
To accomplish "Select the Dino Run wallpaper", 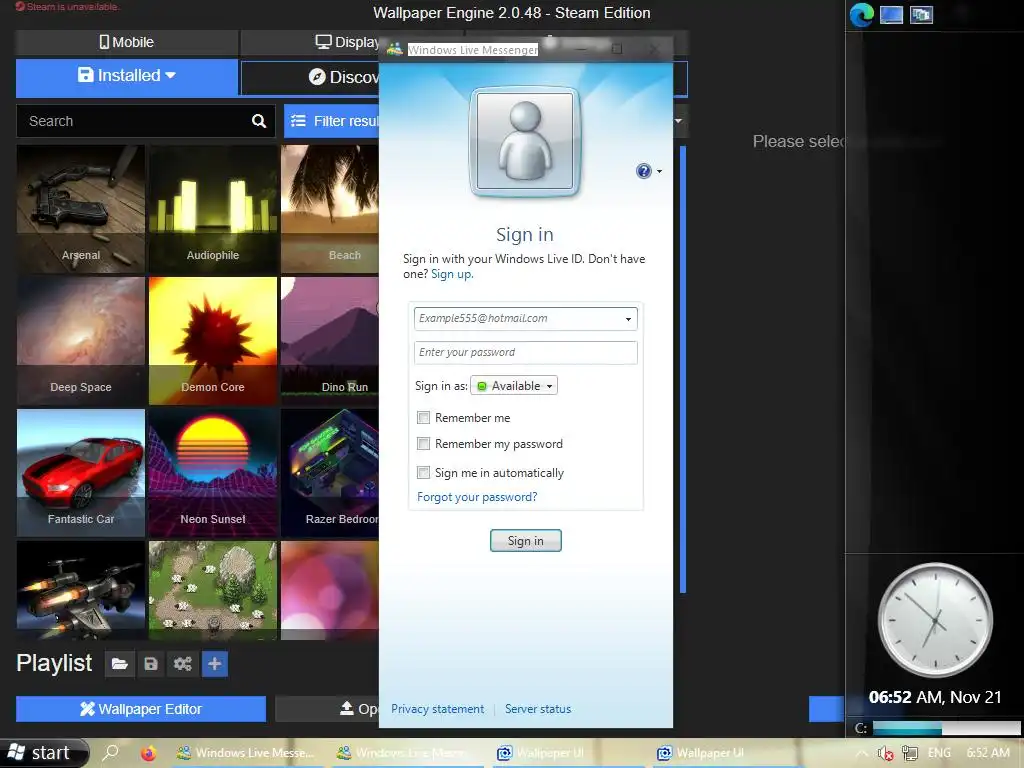I will pyautogui.click(x=330, y=341).
